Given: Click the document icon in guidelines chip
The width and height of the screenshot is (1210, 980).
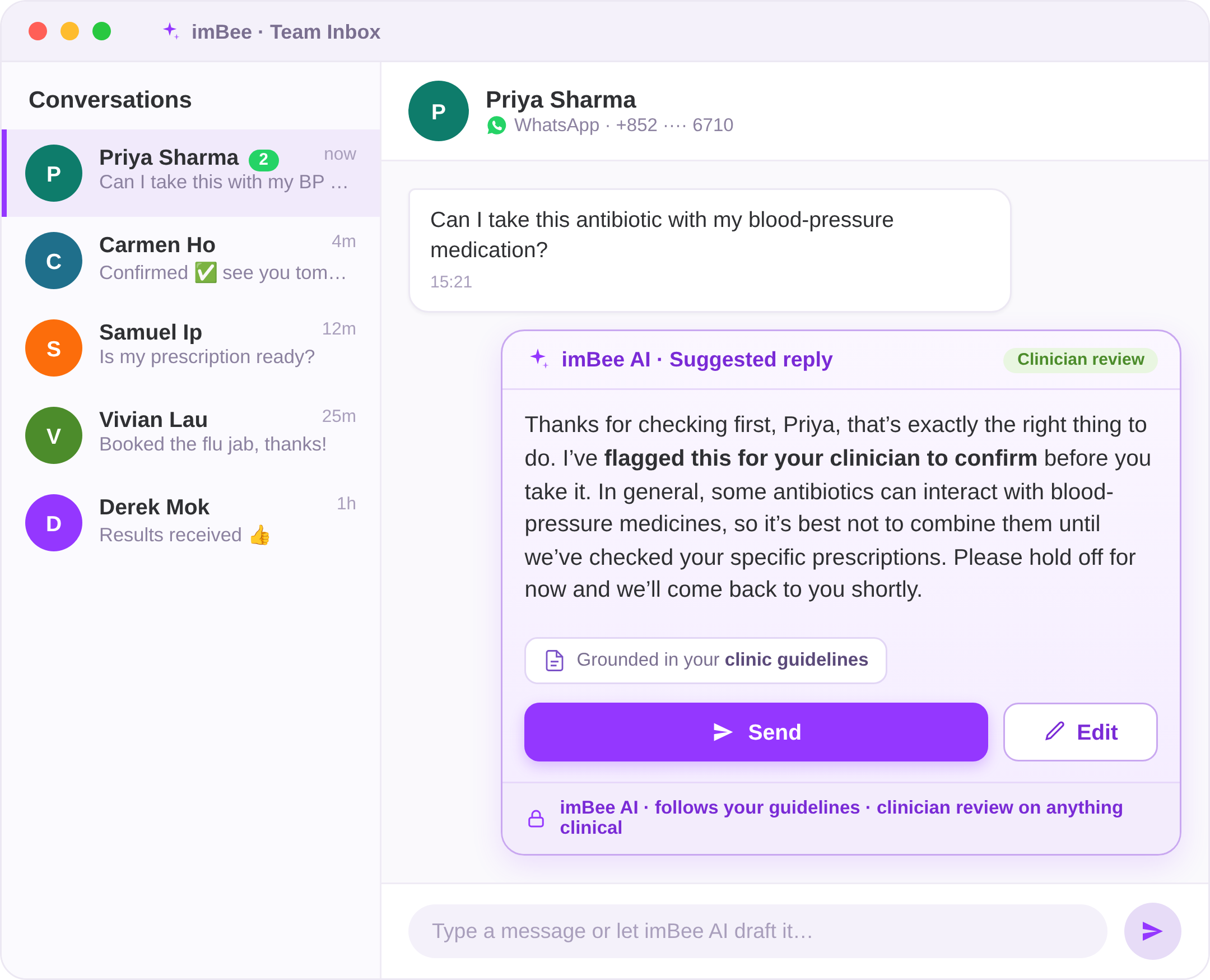Looking at the screenshot, I should (x=554, y=660).
